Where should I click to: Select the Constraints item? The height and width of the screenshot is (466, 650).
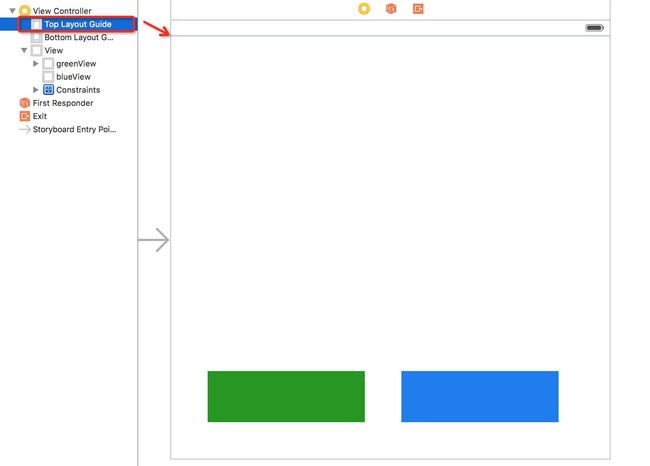tap(78, 90)
